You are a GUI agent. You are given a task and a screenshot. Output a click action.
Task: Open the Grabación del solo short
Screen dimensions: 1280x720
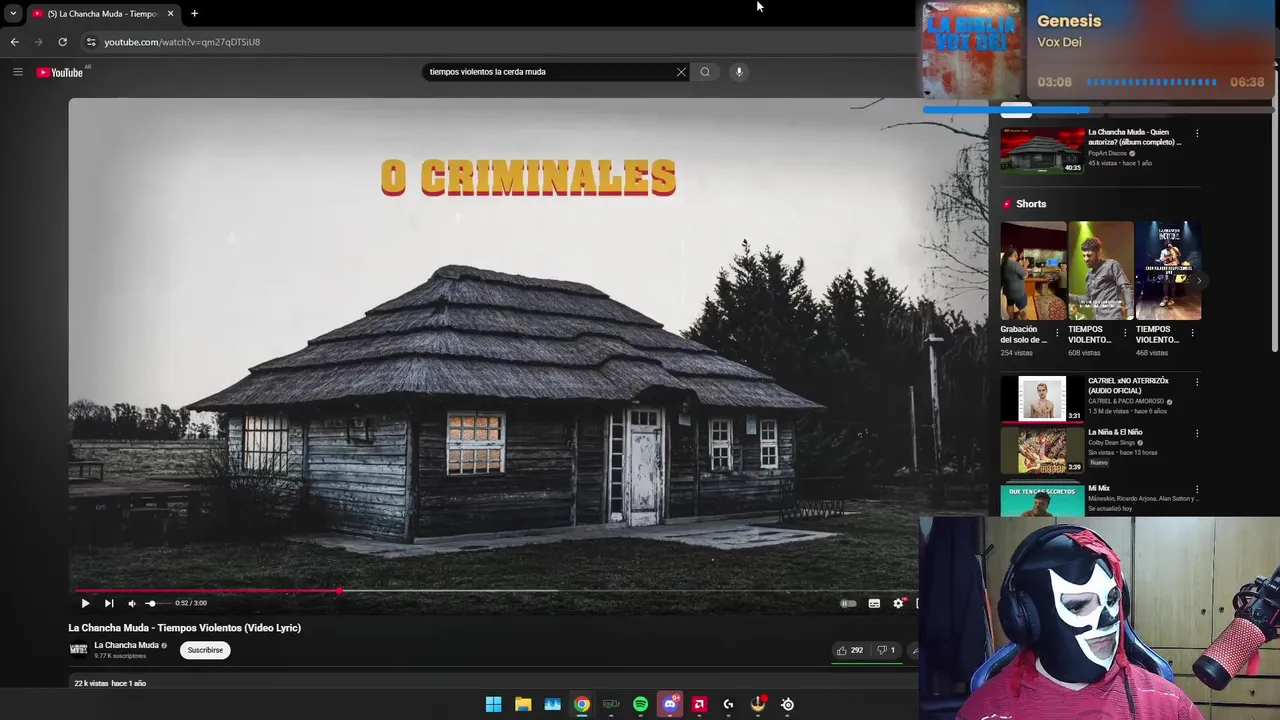(1033, 271)
